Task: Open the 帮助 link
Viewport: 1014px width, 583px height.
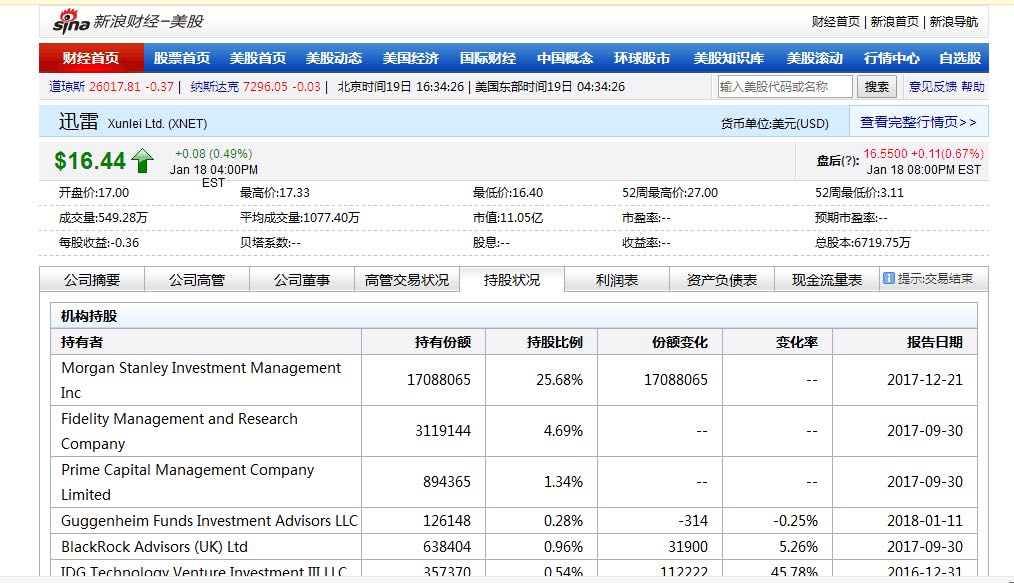Action: pos(973,87)
